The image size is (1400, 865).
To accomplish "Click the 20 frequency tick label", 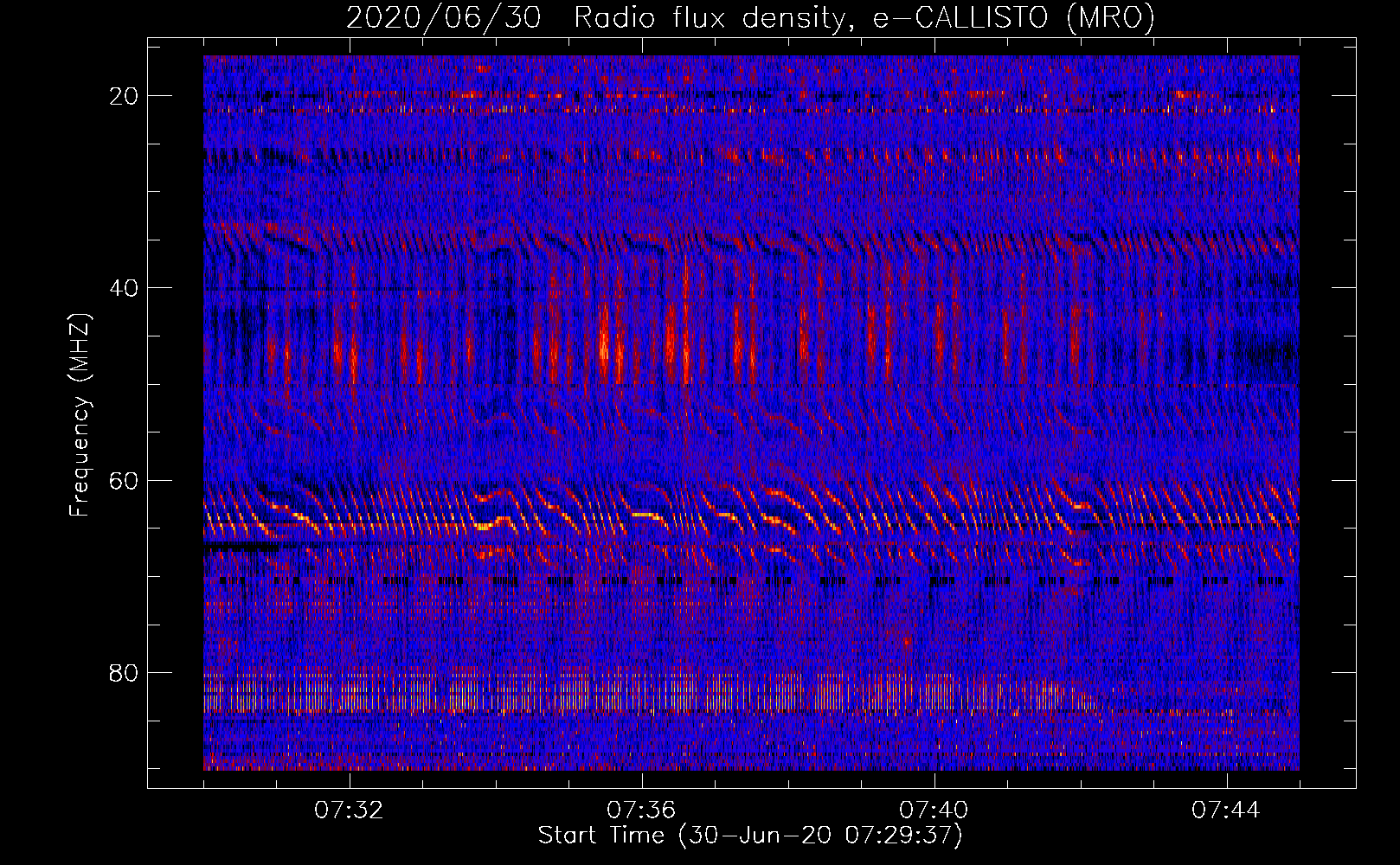I will tap(125, 96).
